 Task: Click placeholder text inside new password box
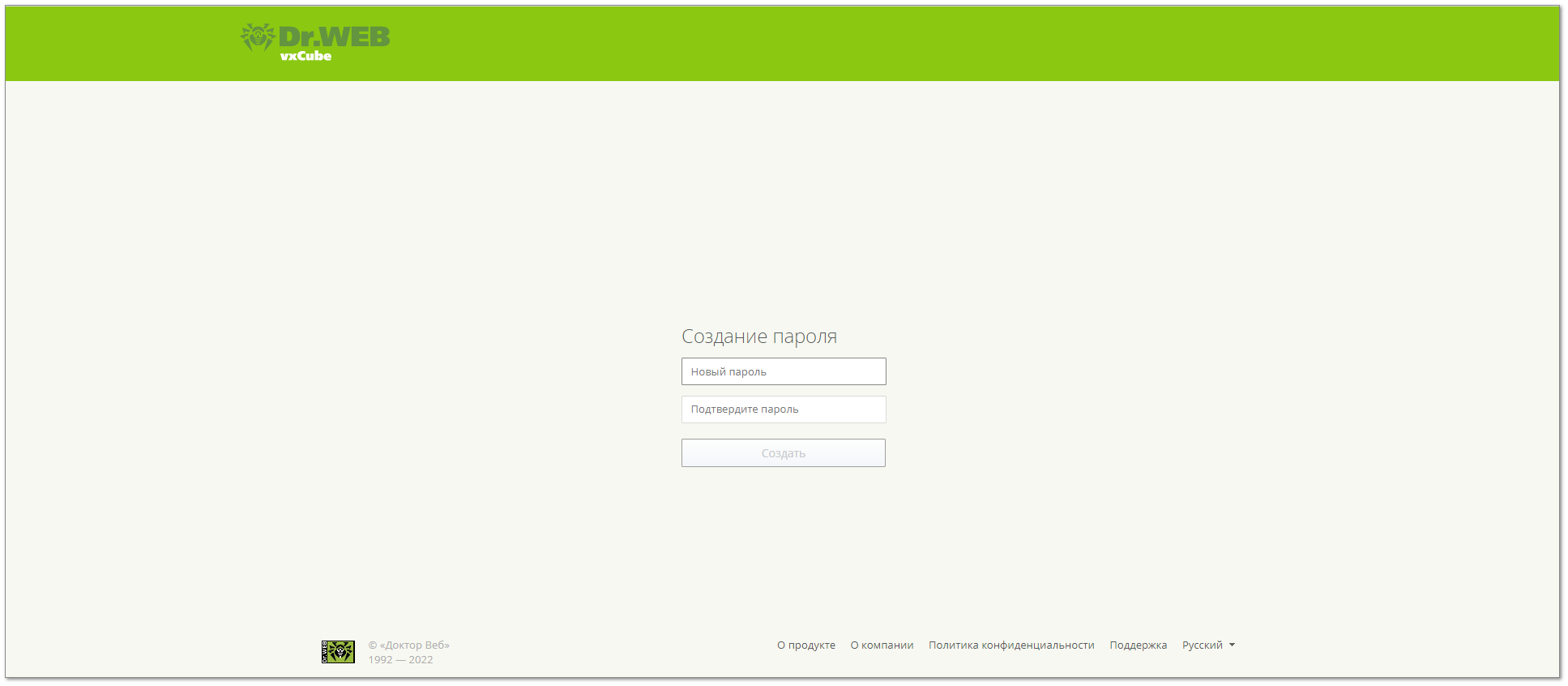coord(728,372)
